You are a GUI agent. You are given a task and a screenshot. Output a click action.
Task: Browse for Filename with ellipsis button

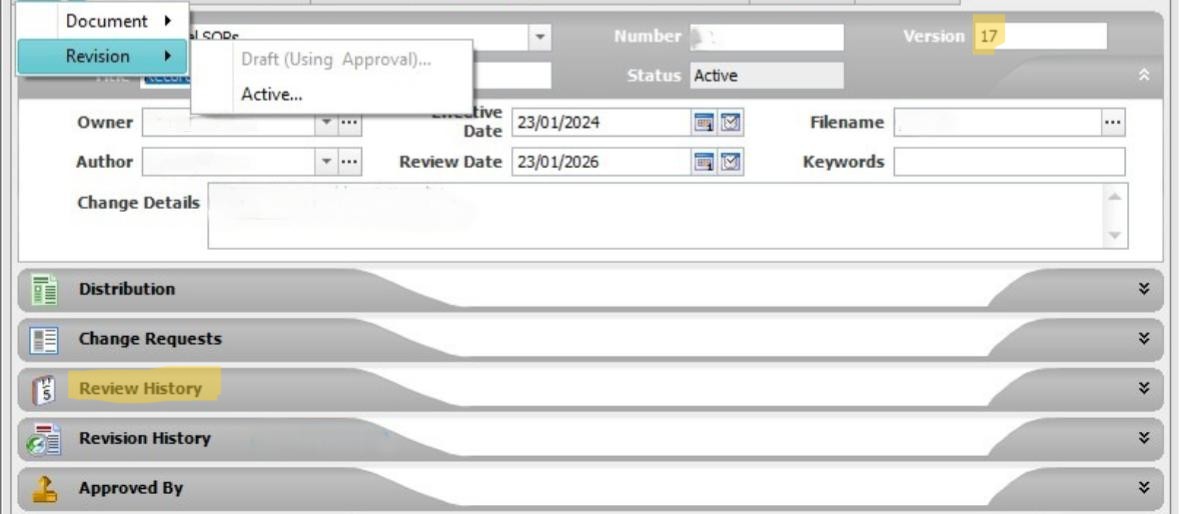pos(1113,122)
